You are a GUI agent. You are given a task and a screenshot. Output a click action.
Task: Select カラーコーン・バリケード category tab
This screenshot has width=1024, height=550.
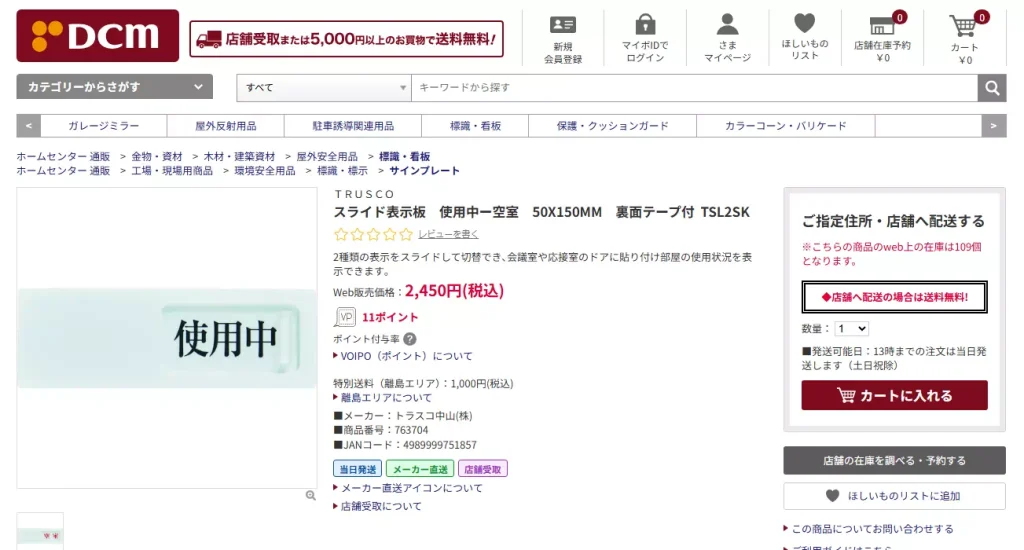785,126
